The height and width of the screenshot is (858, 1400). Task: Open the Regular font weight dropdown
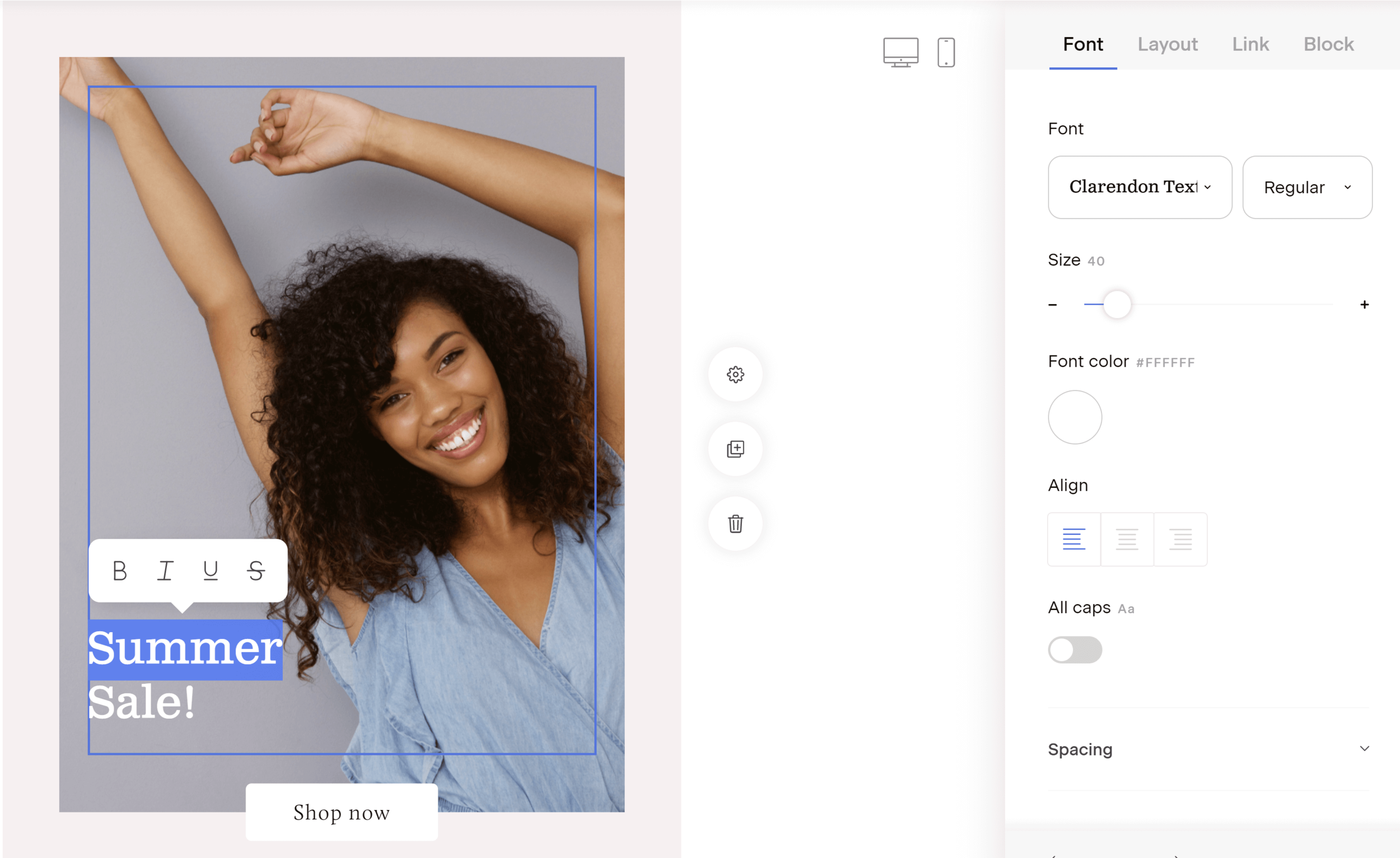point(1307,188)
